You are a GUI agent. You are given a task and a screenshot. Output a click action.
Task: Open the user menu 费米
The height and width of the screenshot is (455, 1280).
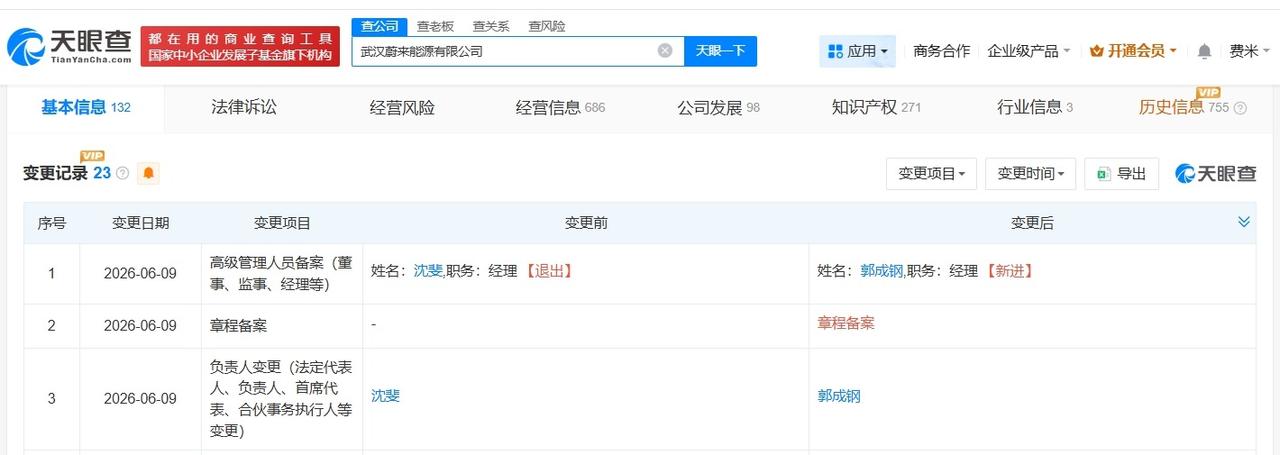click(x=1249, y=51)
